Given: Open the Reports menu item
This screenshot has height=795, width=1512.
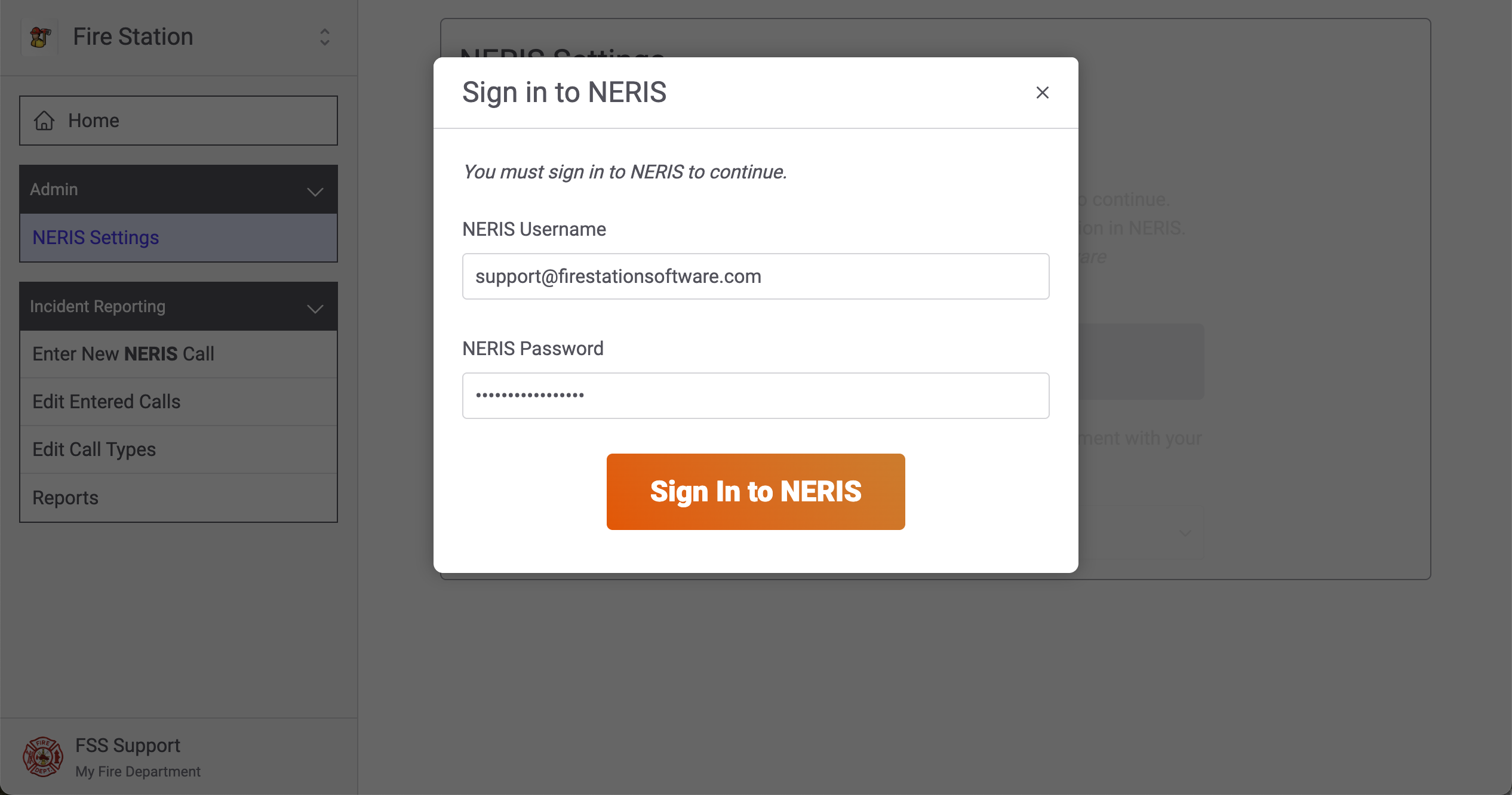Looking at the screenshot, I should pos(65,498).
